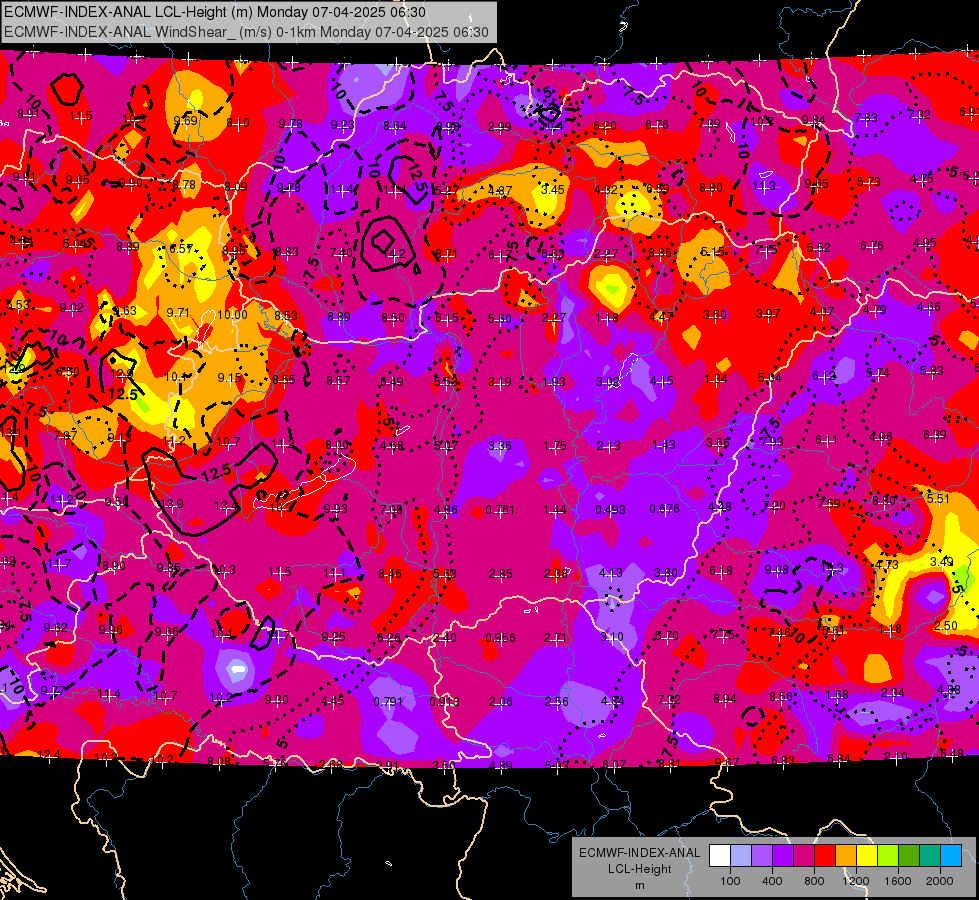Click the wind shear grid value 0.791
Viewport: 979px width, 900px height.
tap(388, 702)
